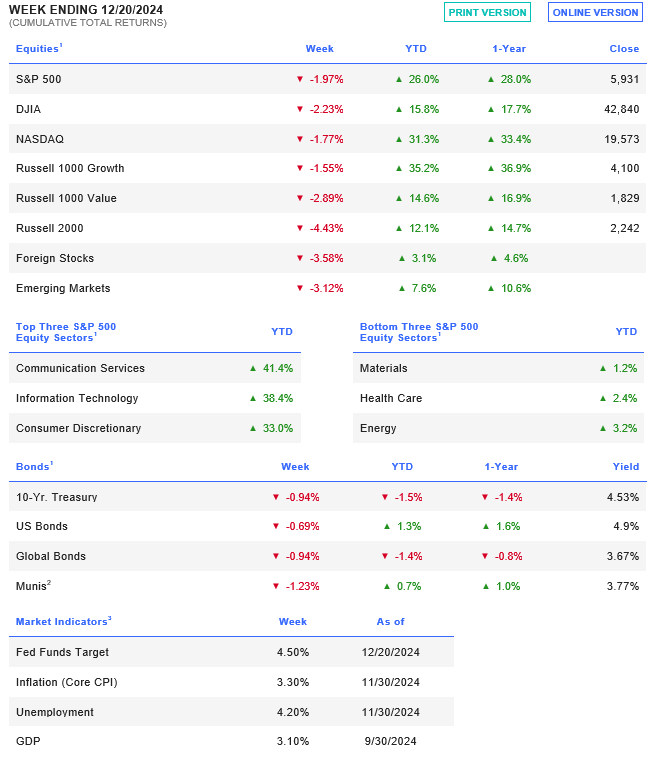Select the Russell 2000 row label
This screenshot has width=656, height=757.
tap(50, 228)
